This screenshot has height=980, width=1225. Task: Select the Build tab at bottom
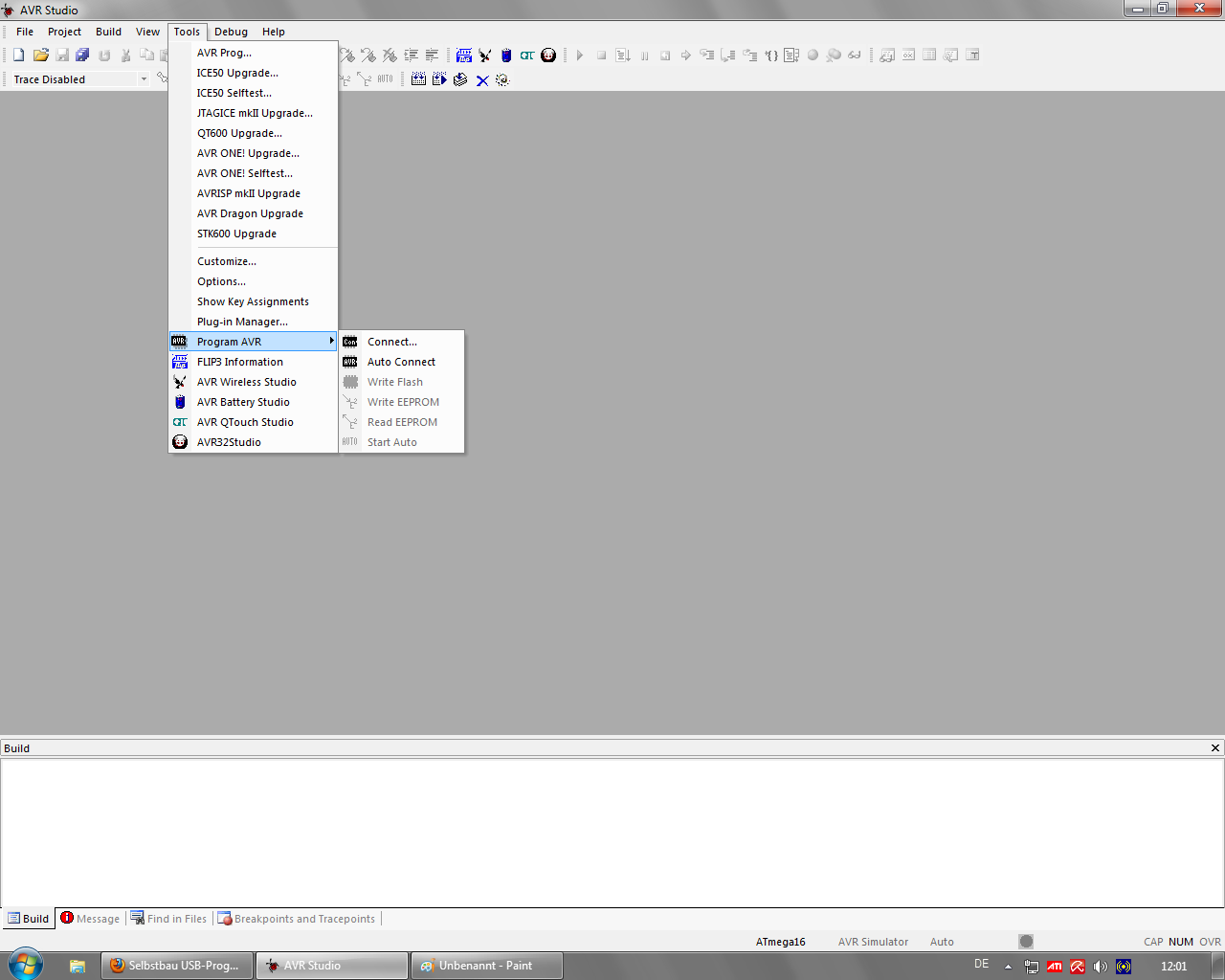[29, 919]
